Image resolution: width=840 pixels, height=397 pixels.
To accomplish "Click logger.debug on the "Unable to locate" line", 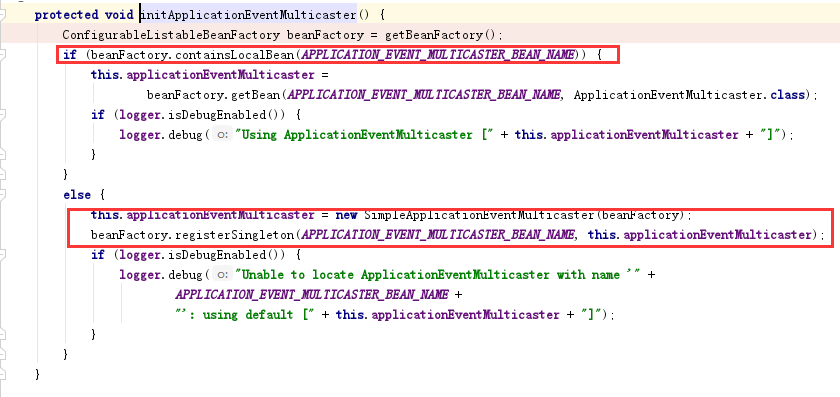I will click(x=161, y=275).
